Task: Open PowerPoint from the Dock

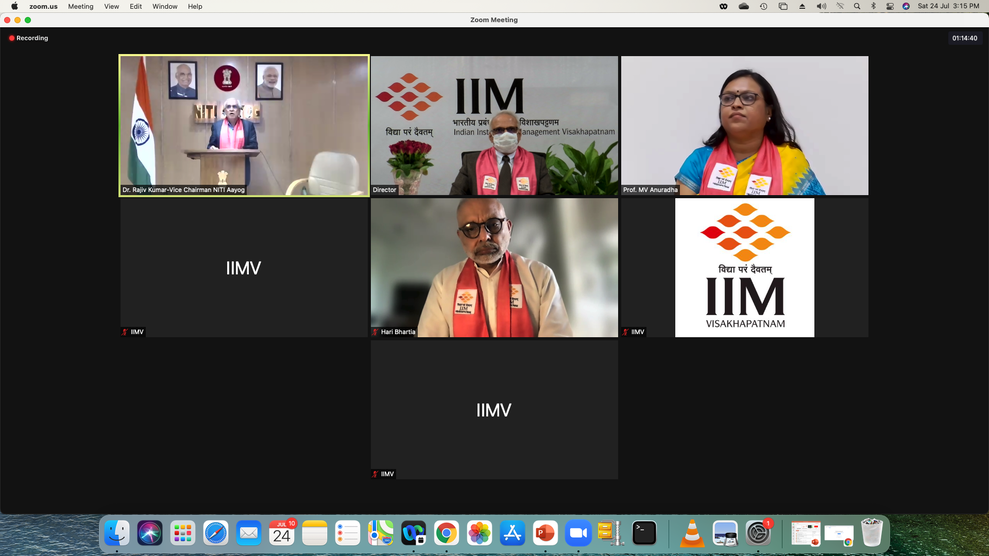Action: (x=545, y=534)
